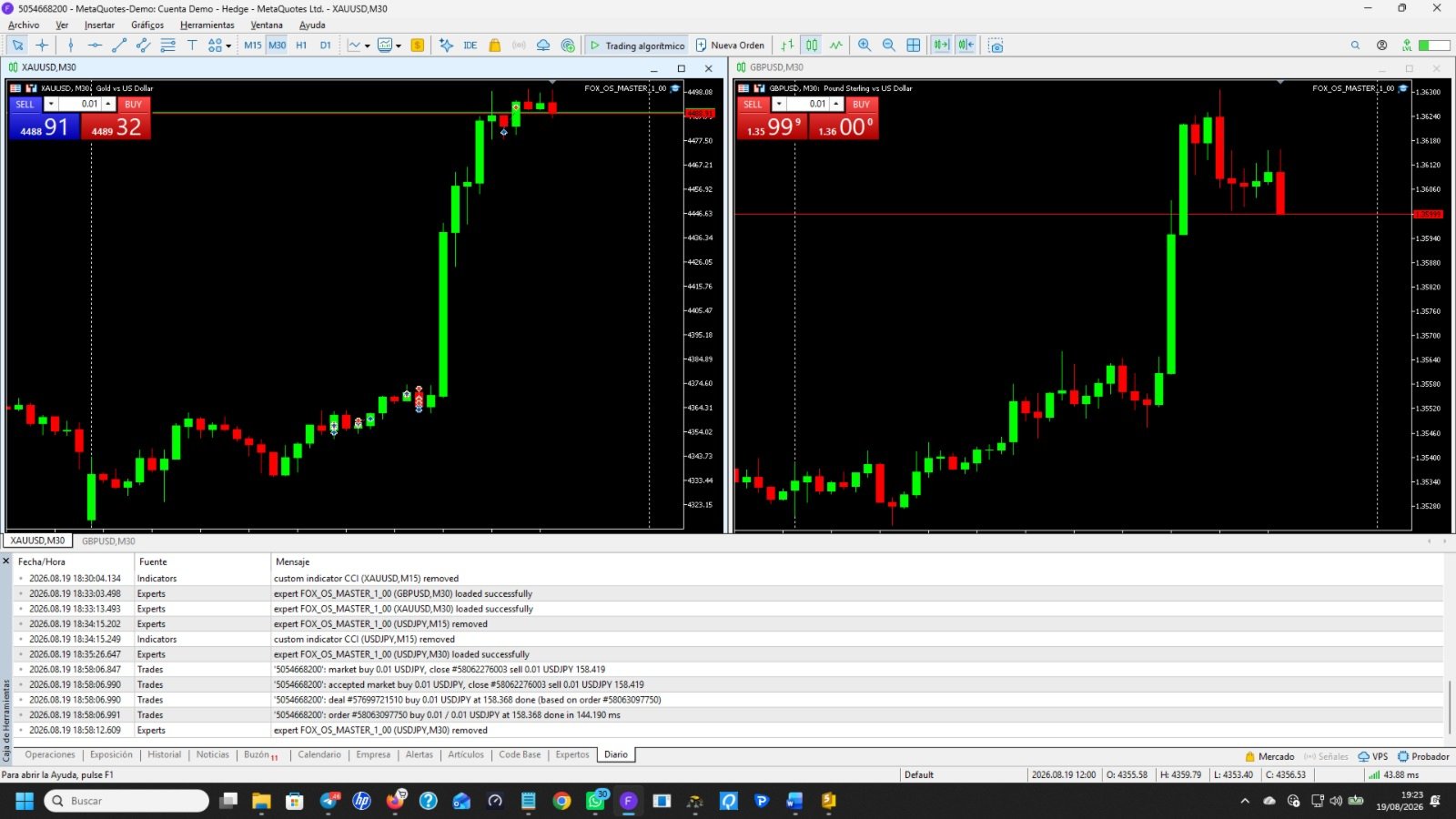Open File Explorer from the taskbar
The width and height of the screenshot is (1456, 819).
261,801
